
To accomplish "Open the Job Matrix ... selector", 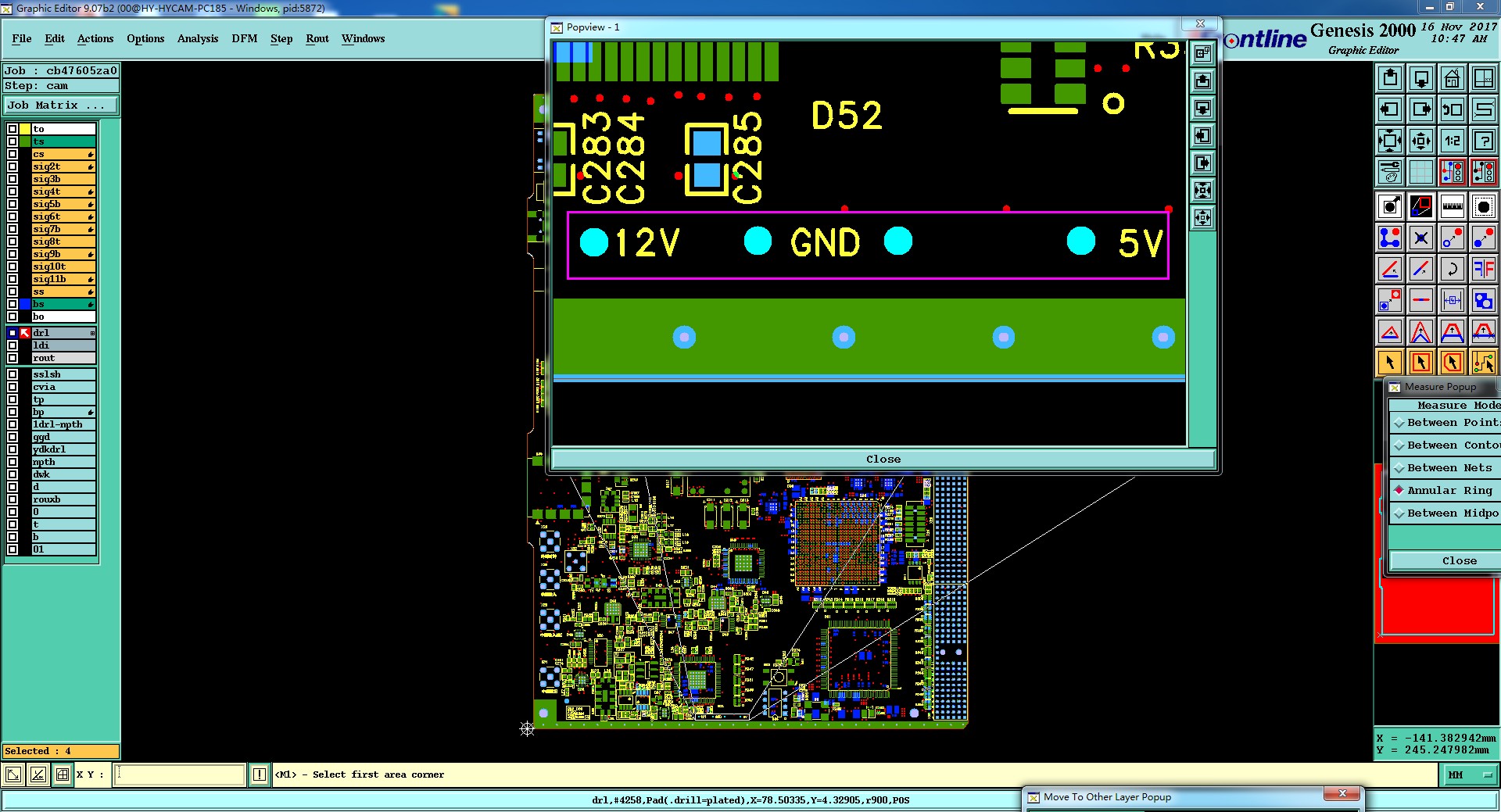I will [x=60, y=105].
